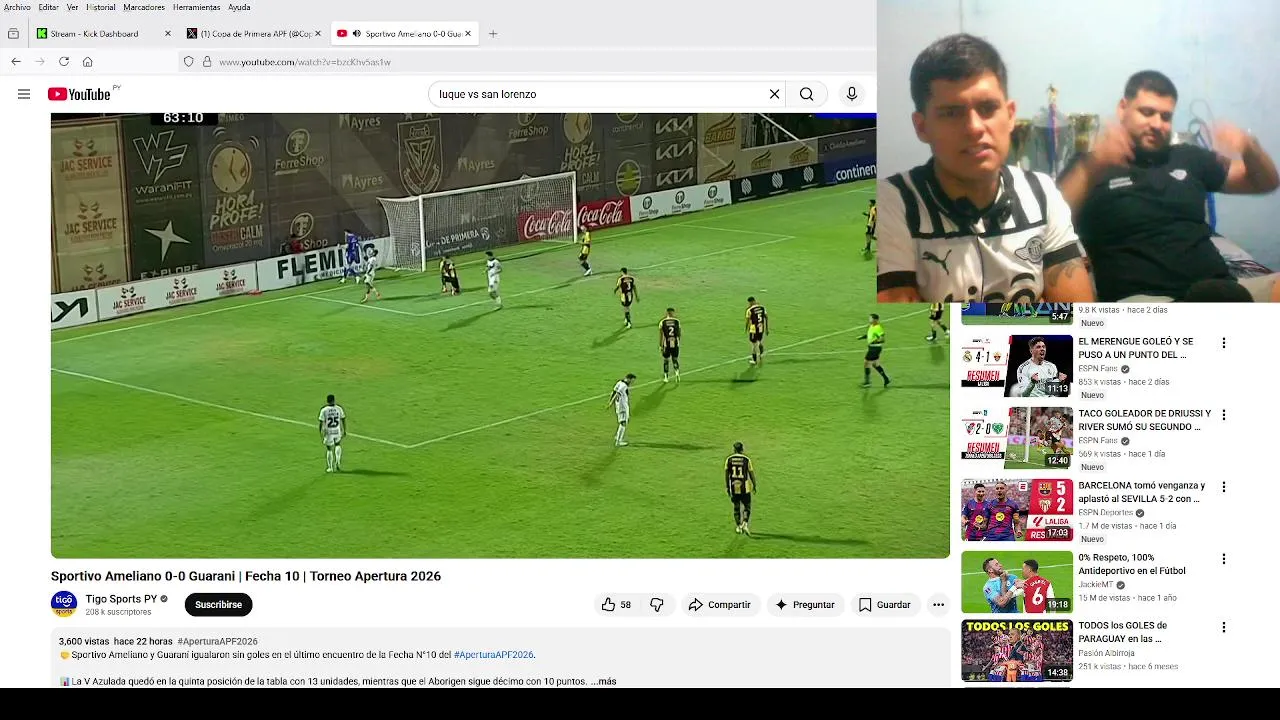Open TACO GOLEADOR DE DRIUSSI thumbnail
This screenshot has width=1280, height=720.
1016,438
